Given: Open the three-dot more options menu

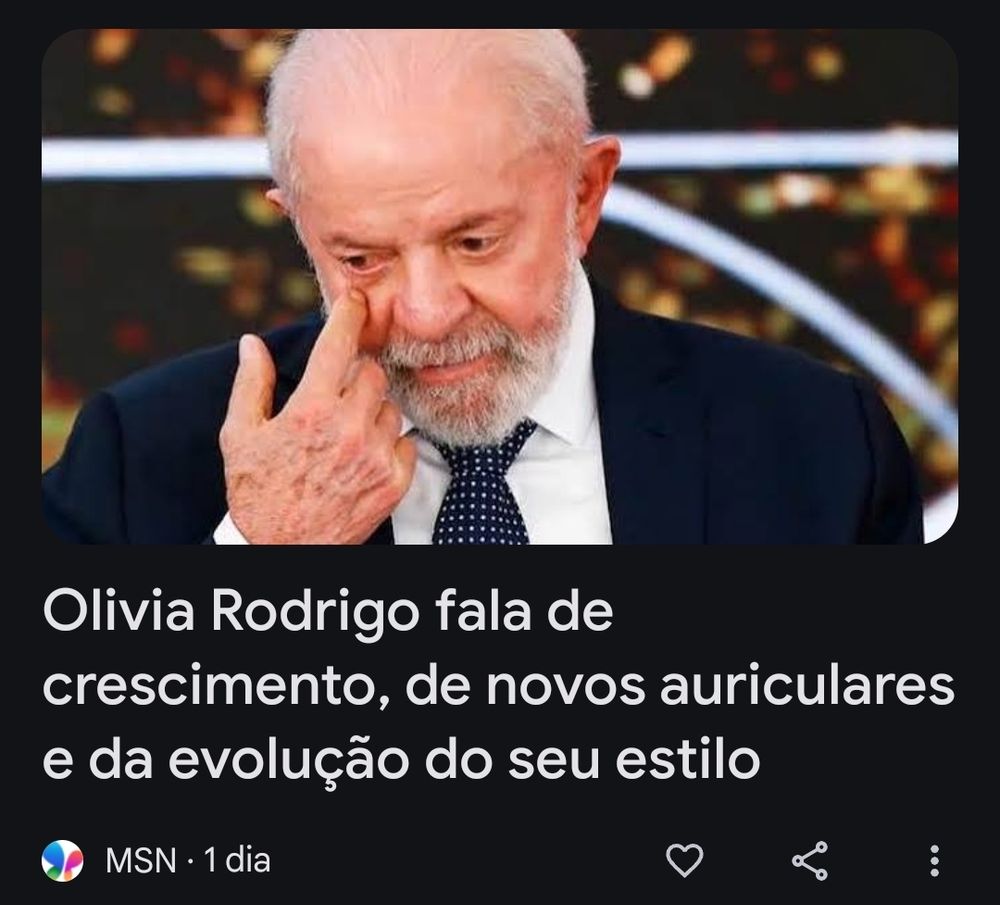Looking at the screenshot, I should pos(934,861).
